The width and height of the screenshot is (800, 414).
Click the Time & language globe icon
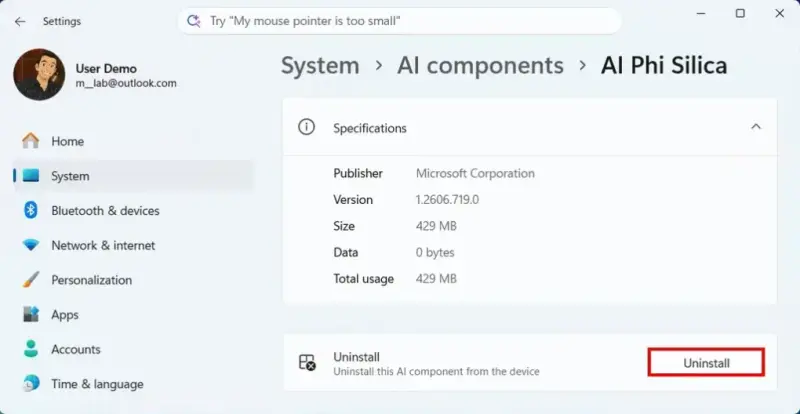click(31, 383)
